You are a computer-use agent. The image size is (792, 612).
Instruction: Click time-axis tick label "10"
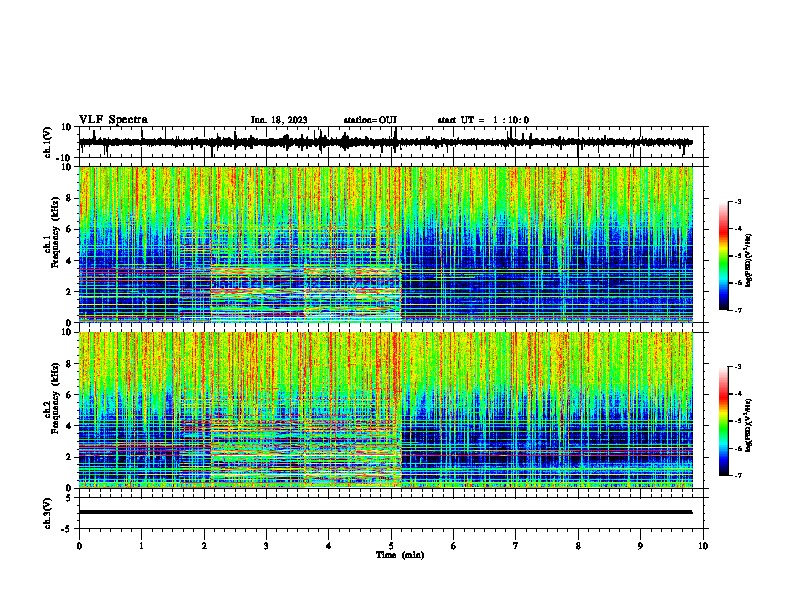coord(703,546)
